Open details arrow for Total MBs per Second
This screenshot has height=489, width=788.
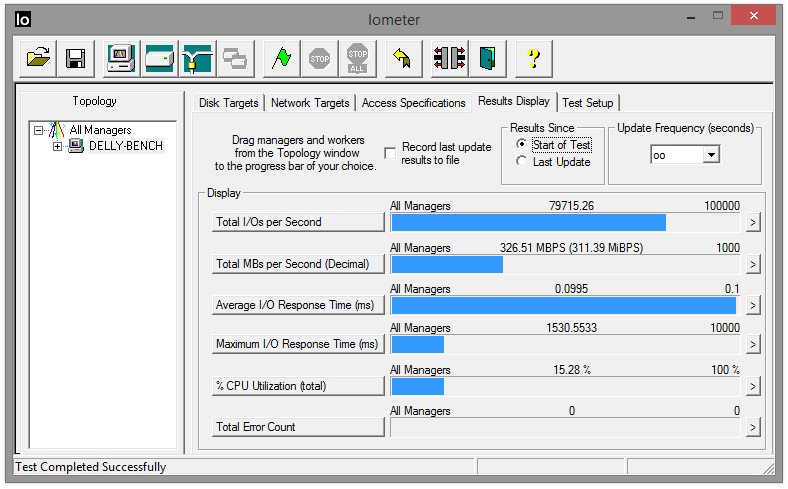pyautogui.click(x=752, y=264)
